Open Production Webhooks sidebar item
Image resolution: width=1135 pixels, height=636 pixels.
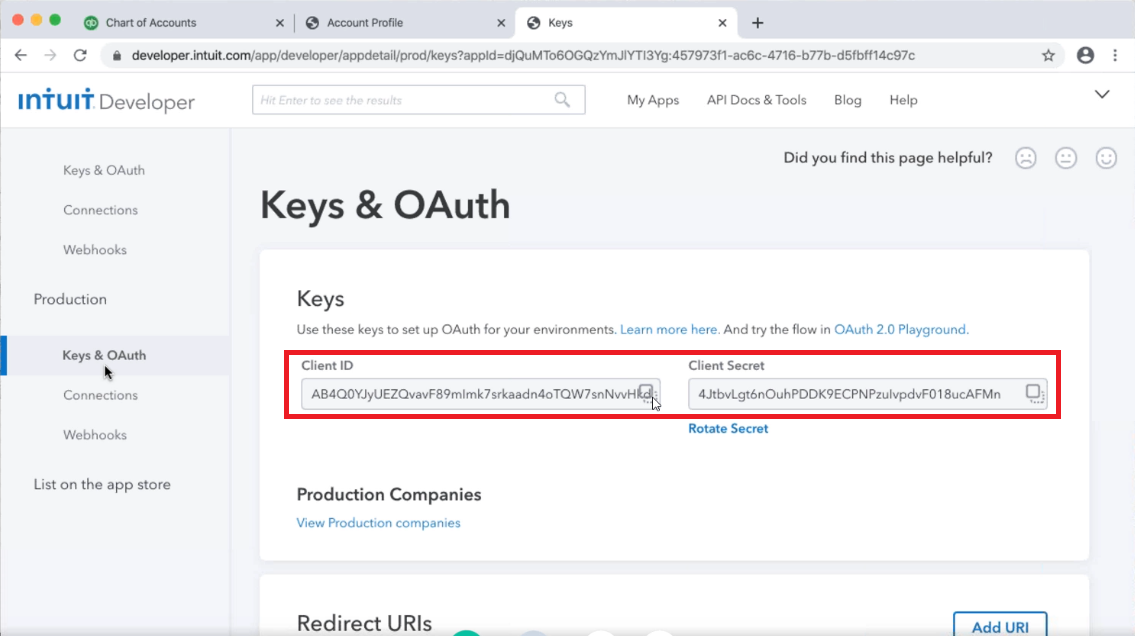point(95,435)
